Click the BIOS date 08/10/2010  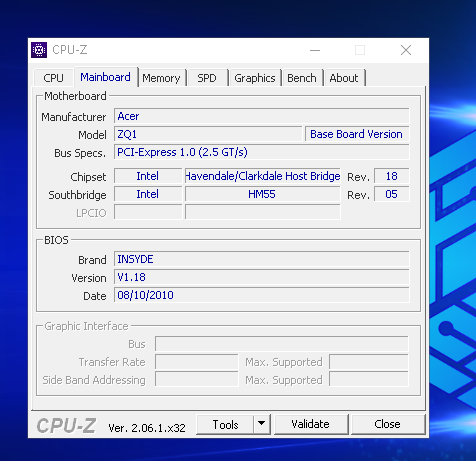tap(262, 295)
